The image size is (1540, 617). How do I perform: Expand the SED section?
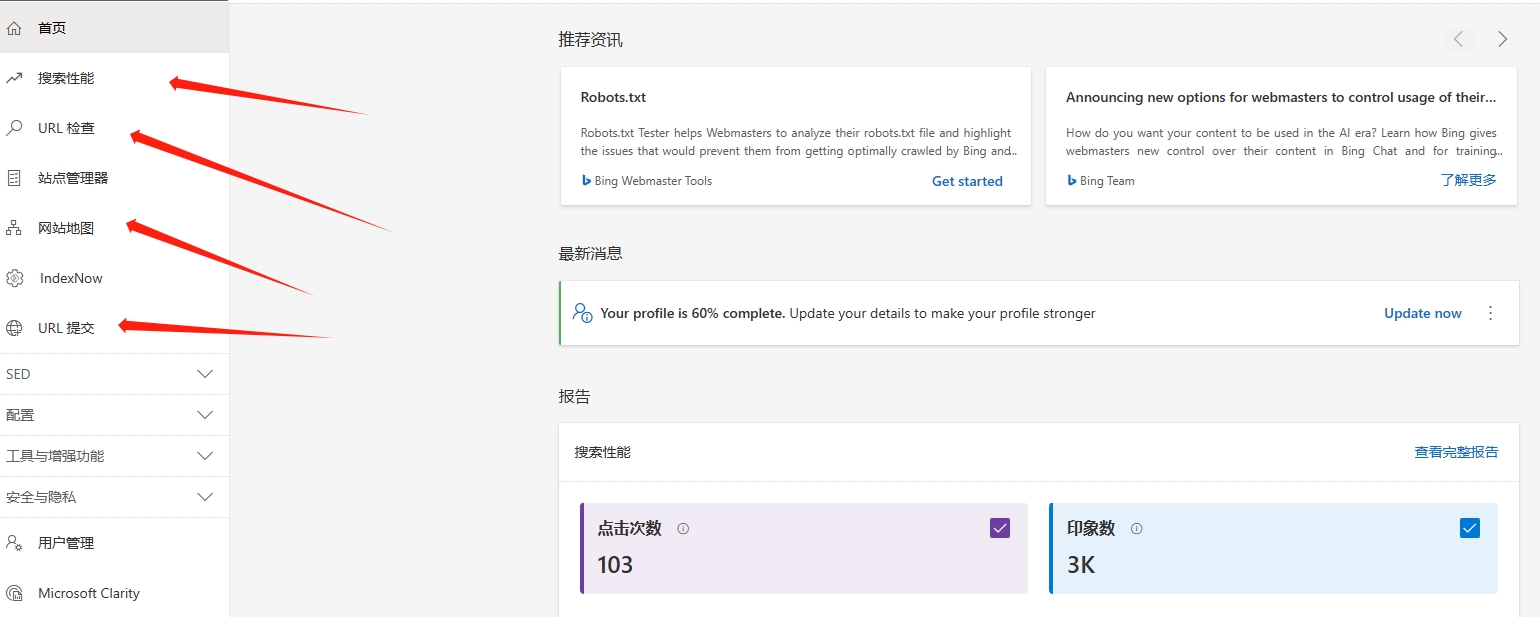coord(114,374)
